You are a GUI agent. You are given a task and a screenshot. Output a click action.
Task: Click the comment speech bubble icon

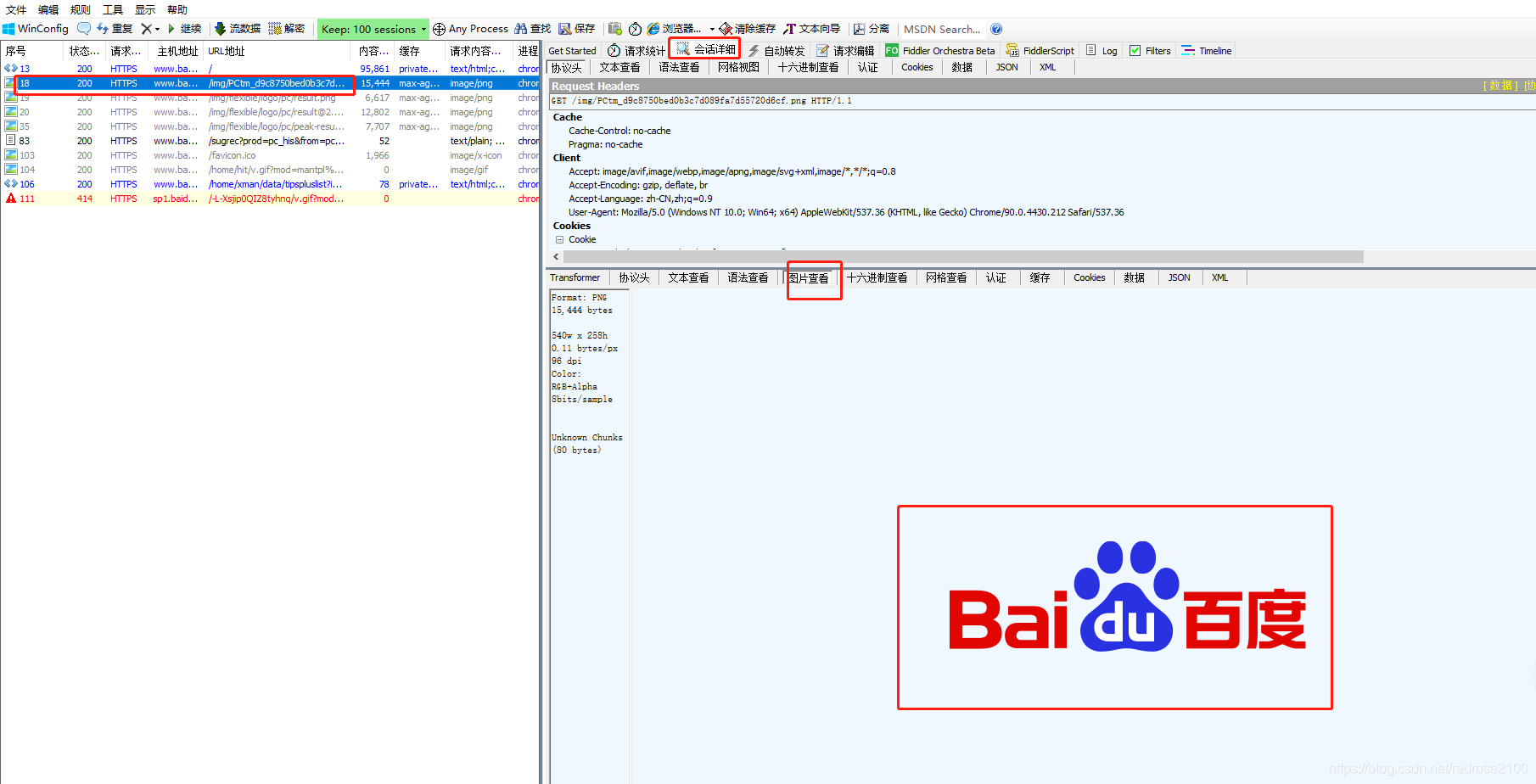coord(83,29)
